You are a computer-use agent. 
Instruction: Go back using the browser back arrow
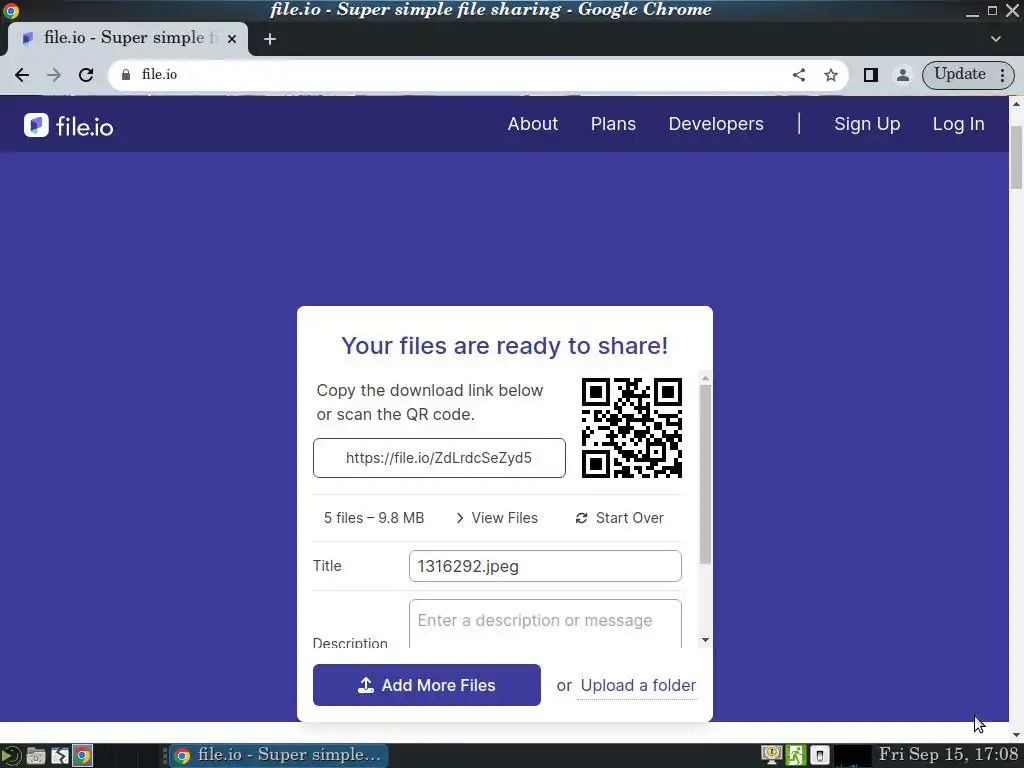(22, 75)
